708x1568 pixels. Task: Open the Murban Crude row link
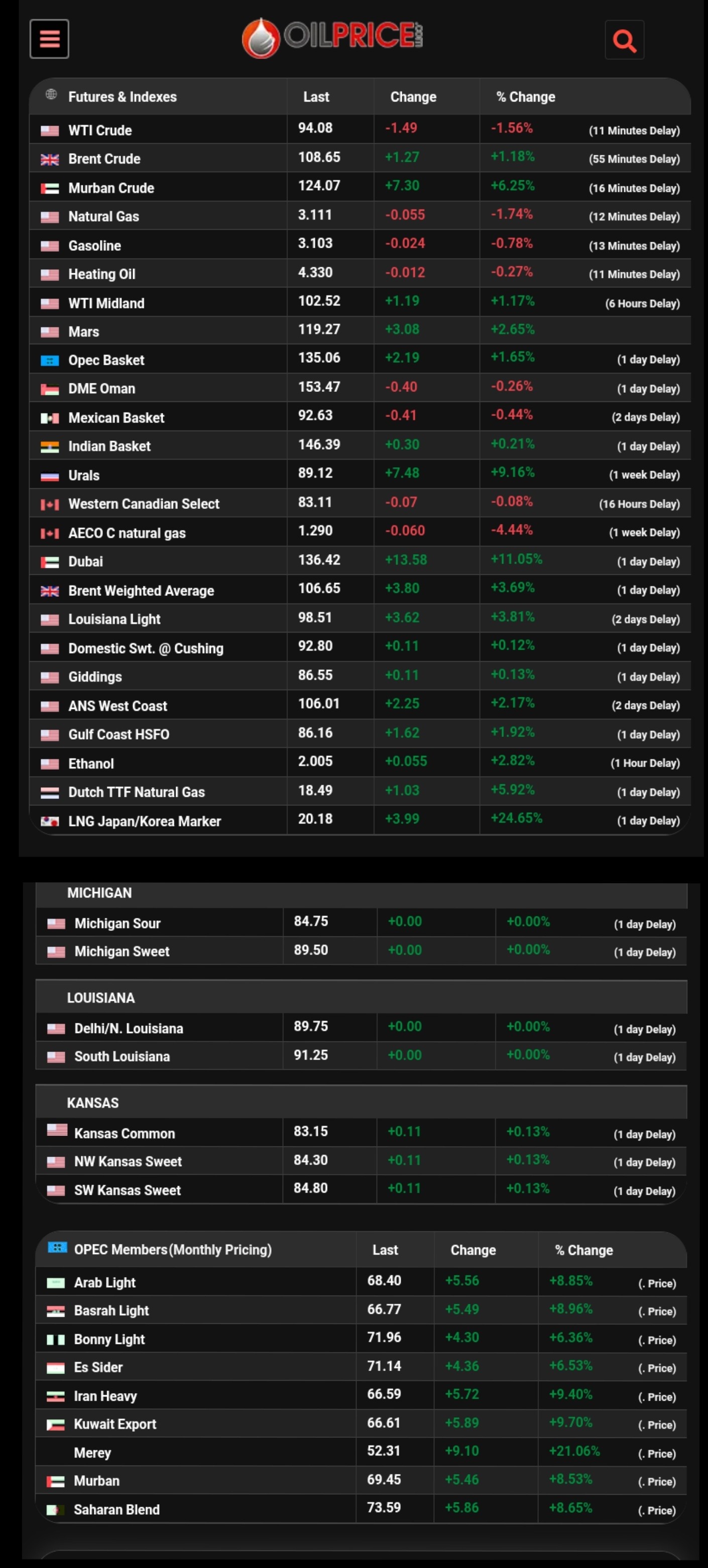[x=110, y=188]
